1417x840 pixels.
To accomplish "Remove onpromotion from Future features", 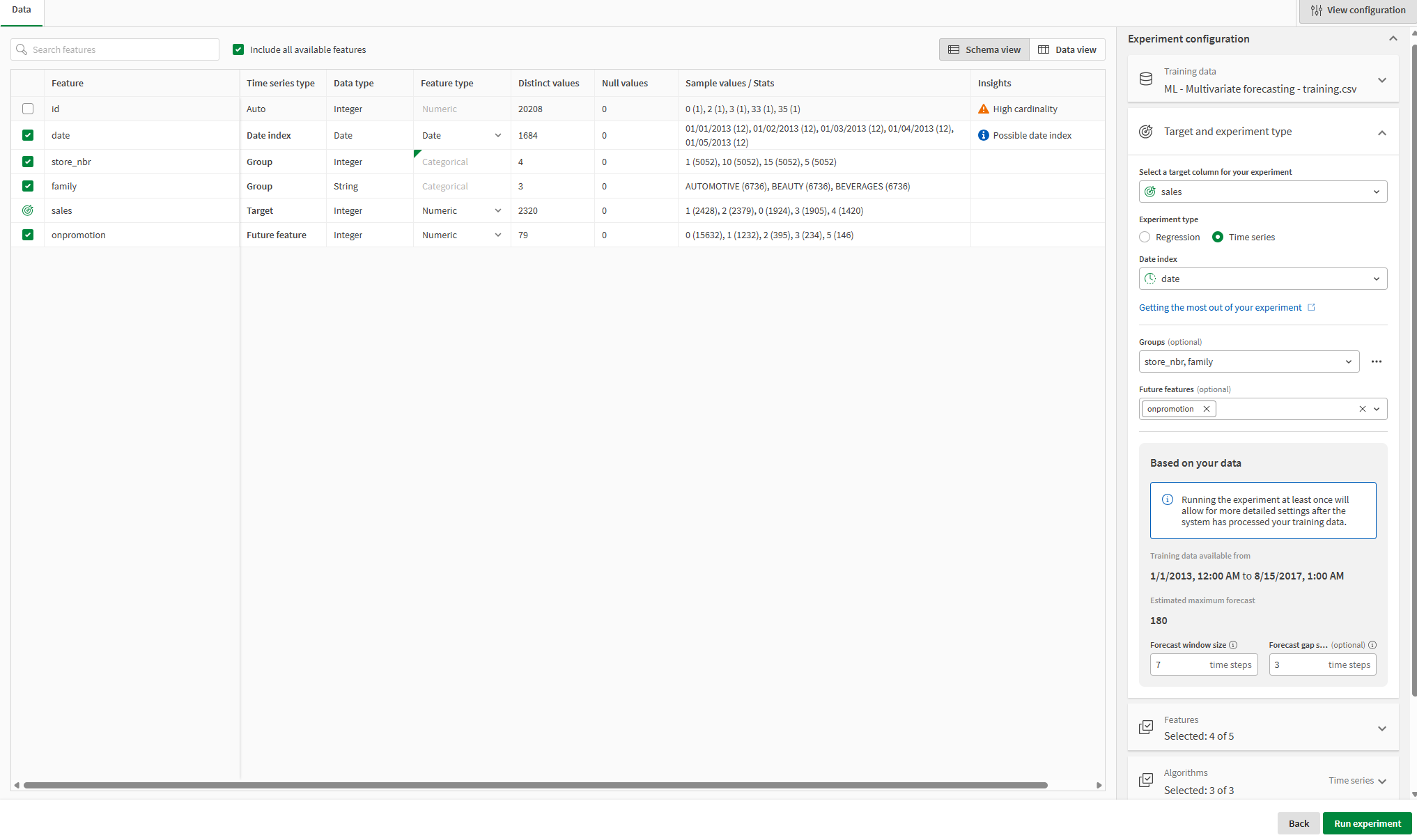I will coord(1206,409).
